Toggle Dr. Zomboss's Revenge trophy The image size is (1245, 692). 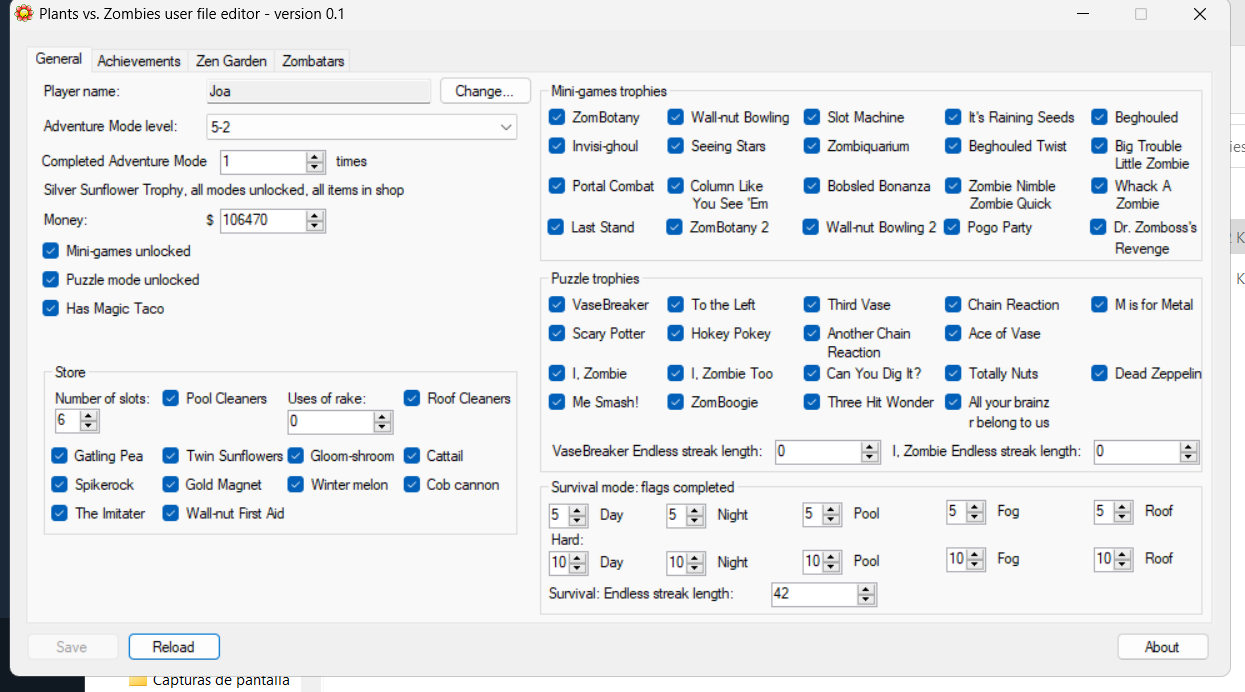(1098, 228)
